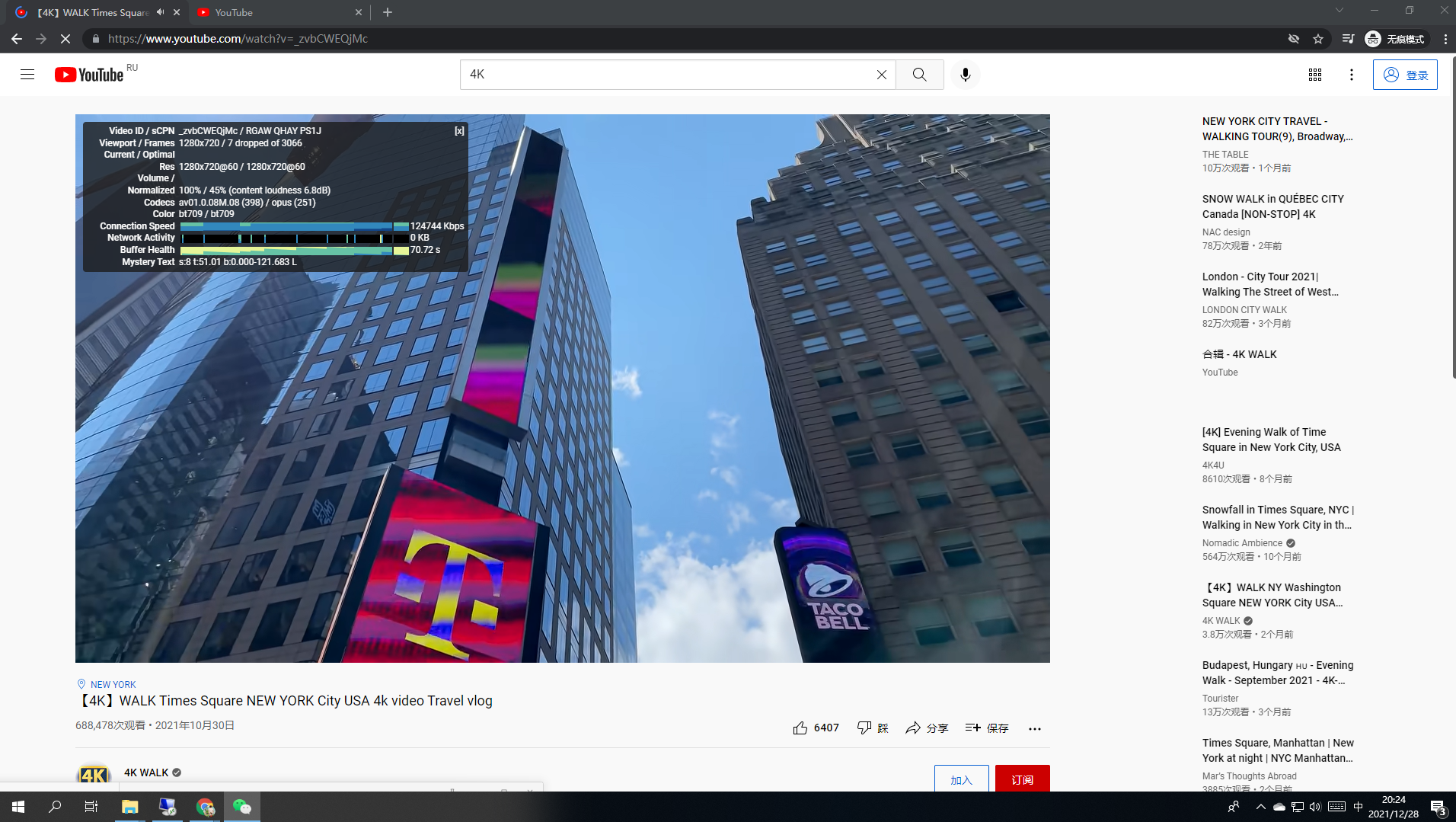The image size is (1456, 822).
Task: Open the YouTube hamburger guide menu
Action: (27, 74)
